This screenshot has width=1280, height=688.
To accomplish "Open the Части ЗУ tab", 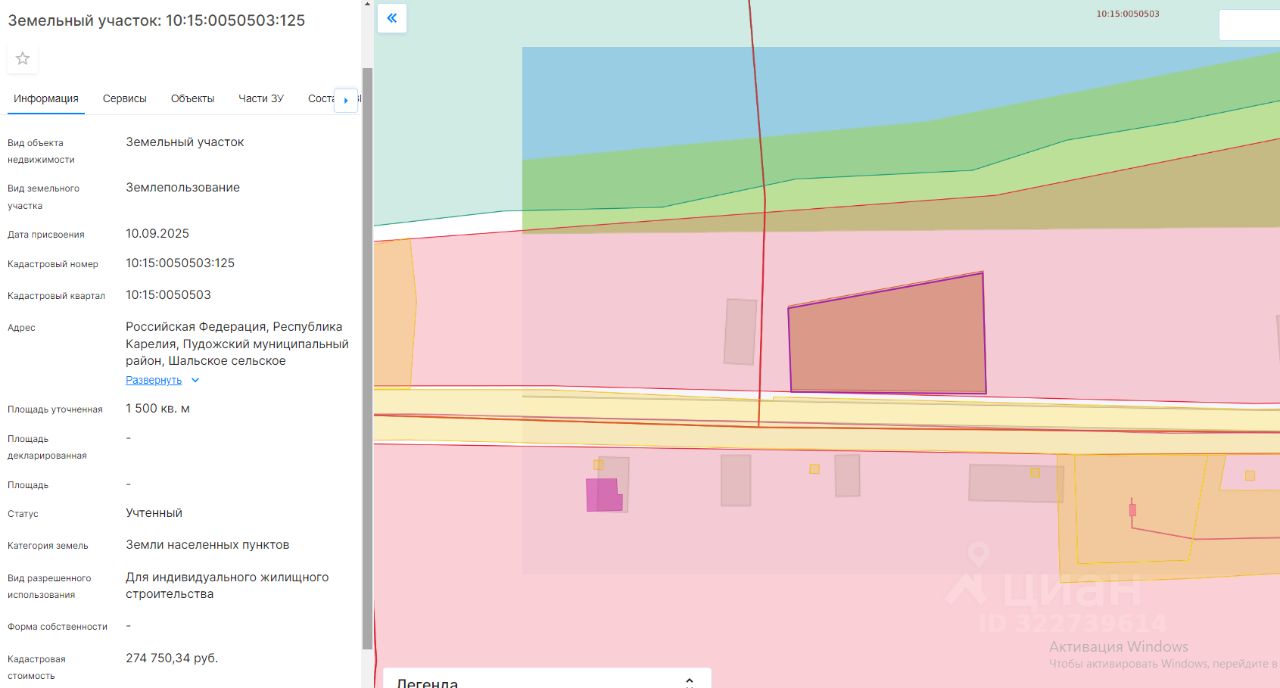I will coord(261,98).
